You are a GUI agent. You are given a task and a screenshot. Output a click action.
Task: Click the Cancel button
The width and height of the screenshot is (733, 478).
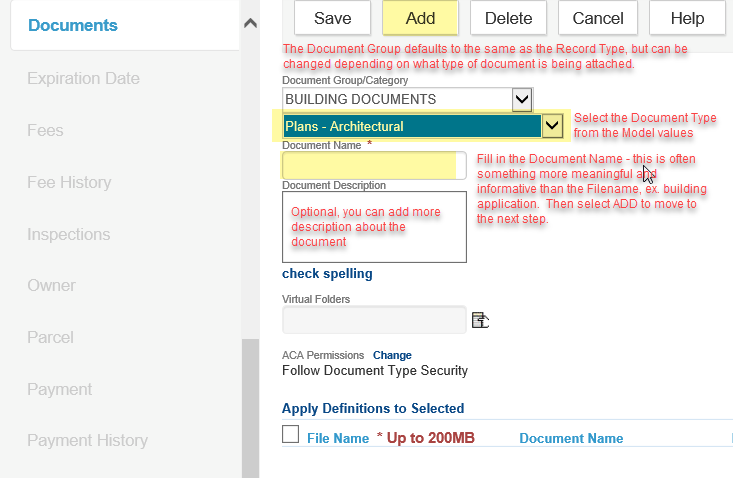[x=598, y=18]
